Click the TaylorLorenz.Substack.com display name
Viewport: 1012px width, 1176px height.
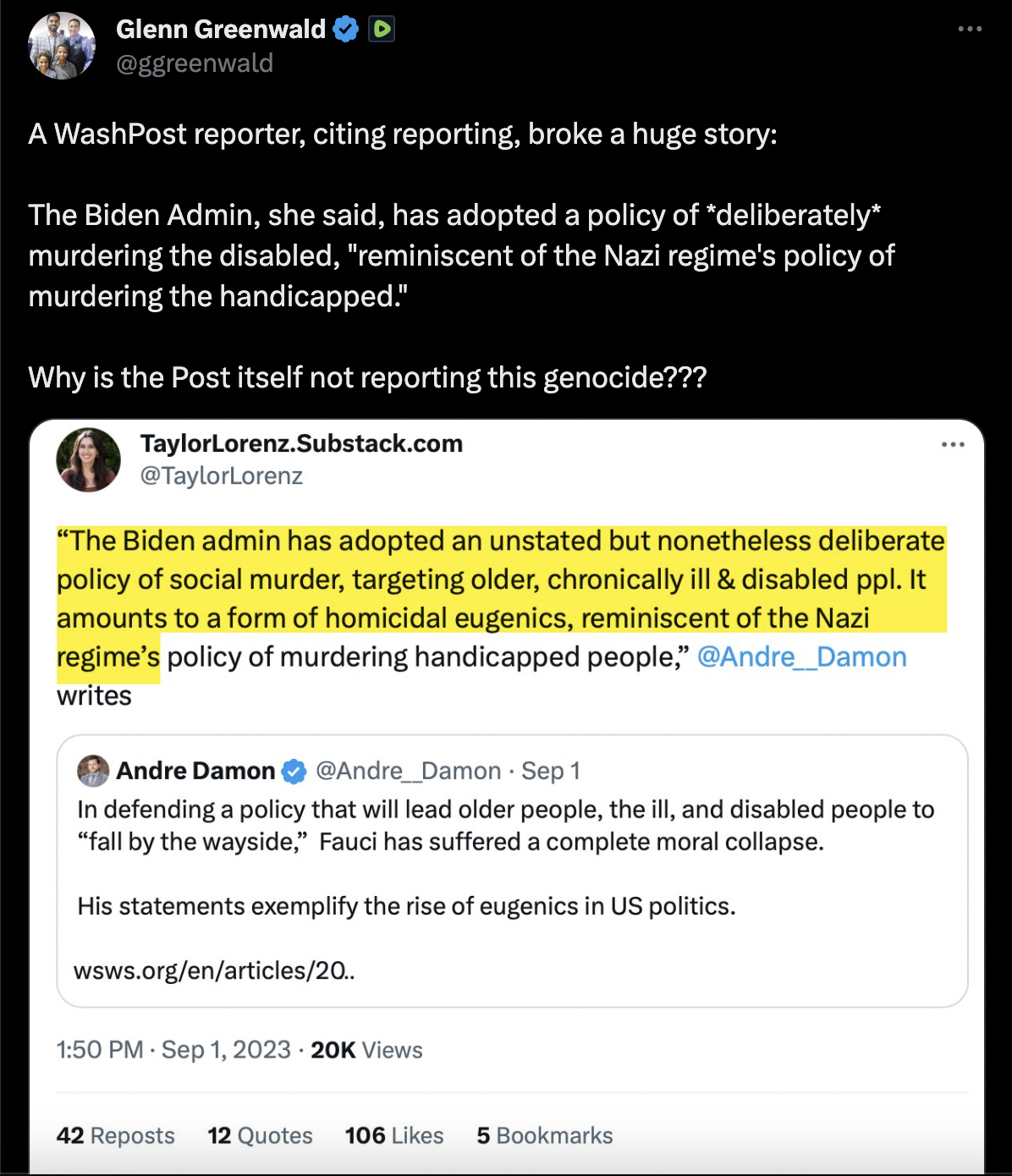(301, 443)
